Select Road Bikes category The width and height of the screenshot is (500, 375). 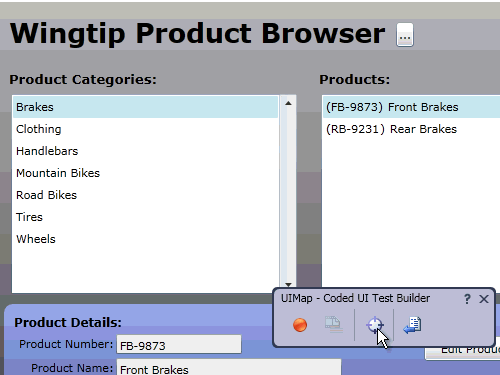145,195
